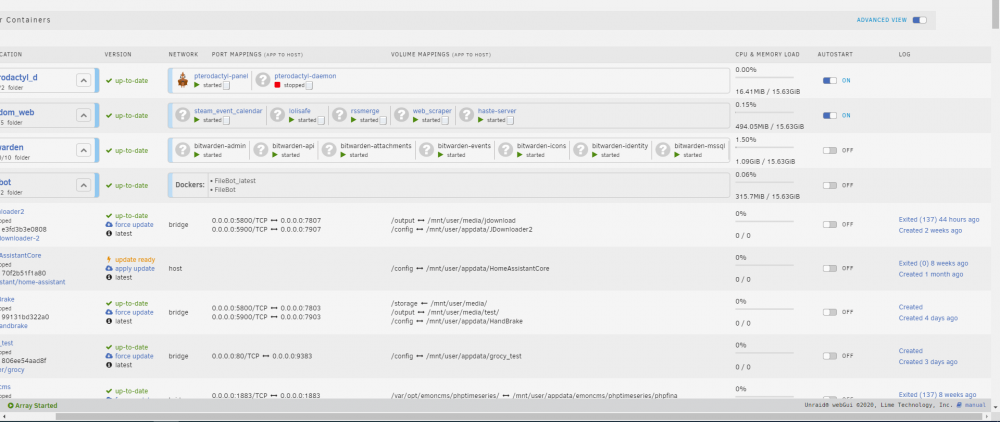Click the steam_event_calendar container icon
1000x422 pixels.
pyautogui.click(x=183, y=115)
